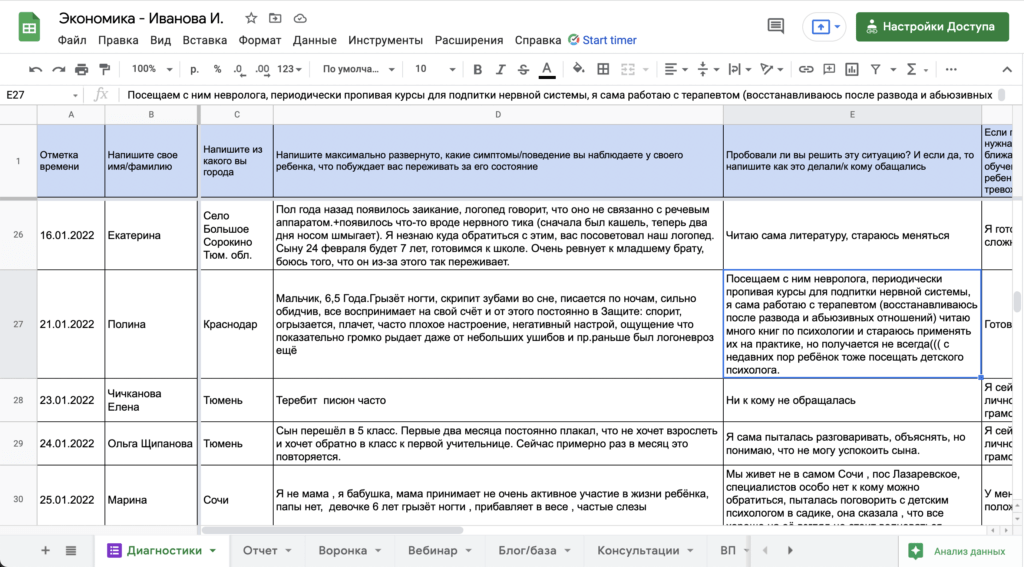
Task: Hide the menus with the collapse arrow
Action: tap(1006, 69)
